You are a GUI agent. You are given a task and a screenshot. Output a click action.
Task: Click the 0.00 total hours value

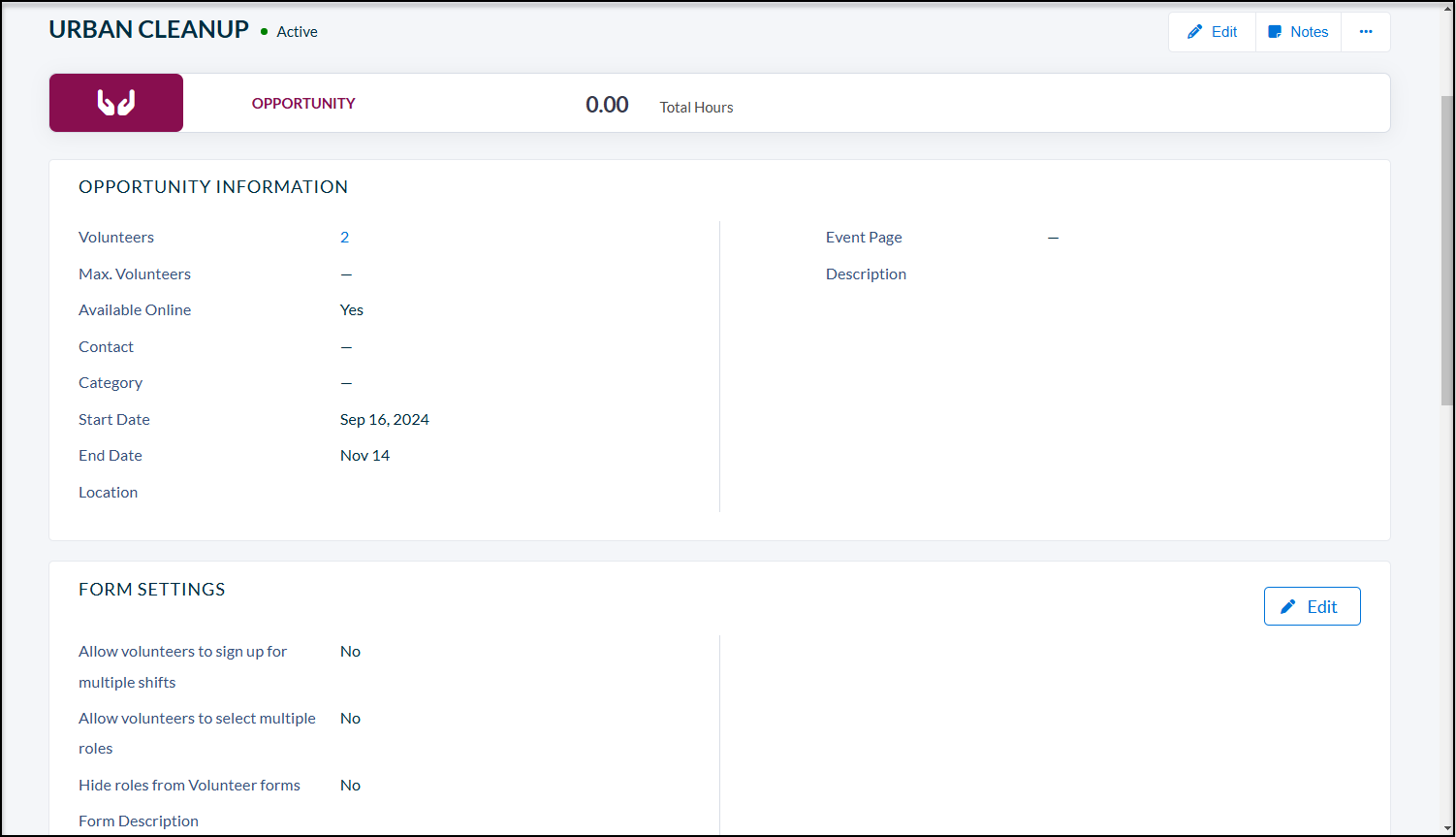tap(607, 105)
